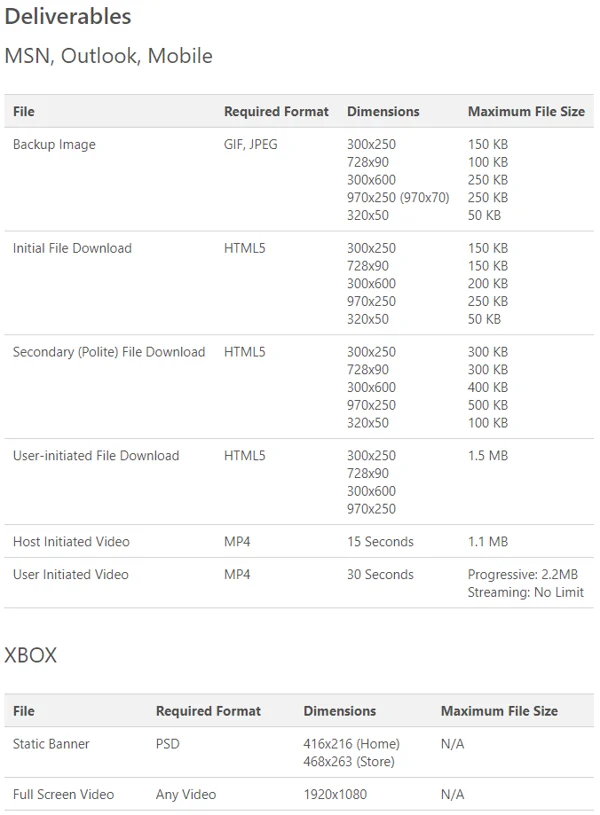Image resolution: width=600 pixels, height=815 pixels.
Task: Click the Static Banner row label
Action: pyautogui.click(x=51, y=744)
